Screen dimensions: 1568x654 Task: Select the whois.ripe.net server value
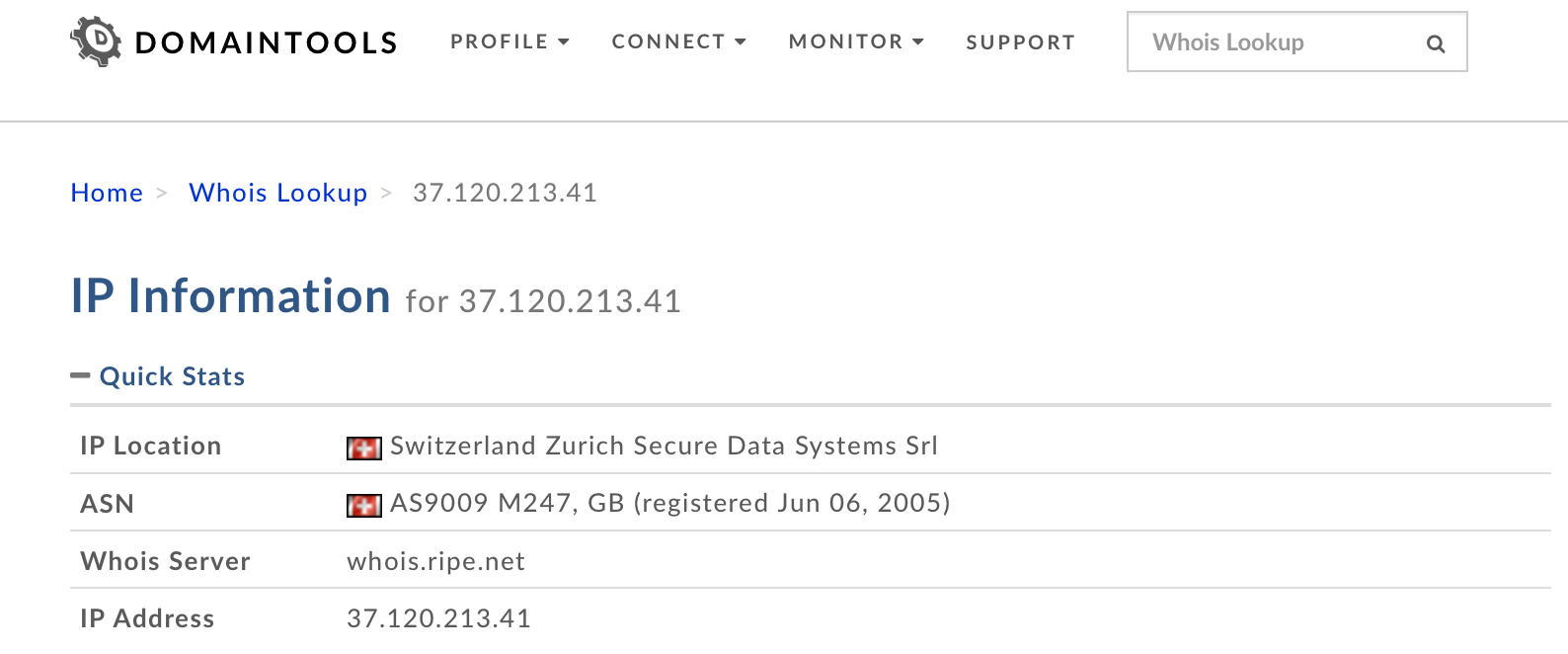[435, 561]
